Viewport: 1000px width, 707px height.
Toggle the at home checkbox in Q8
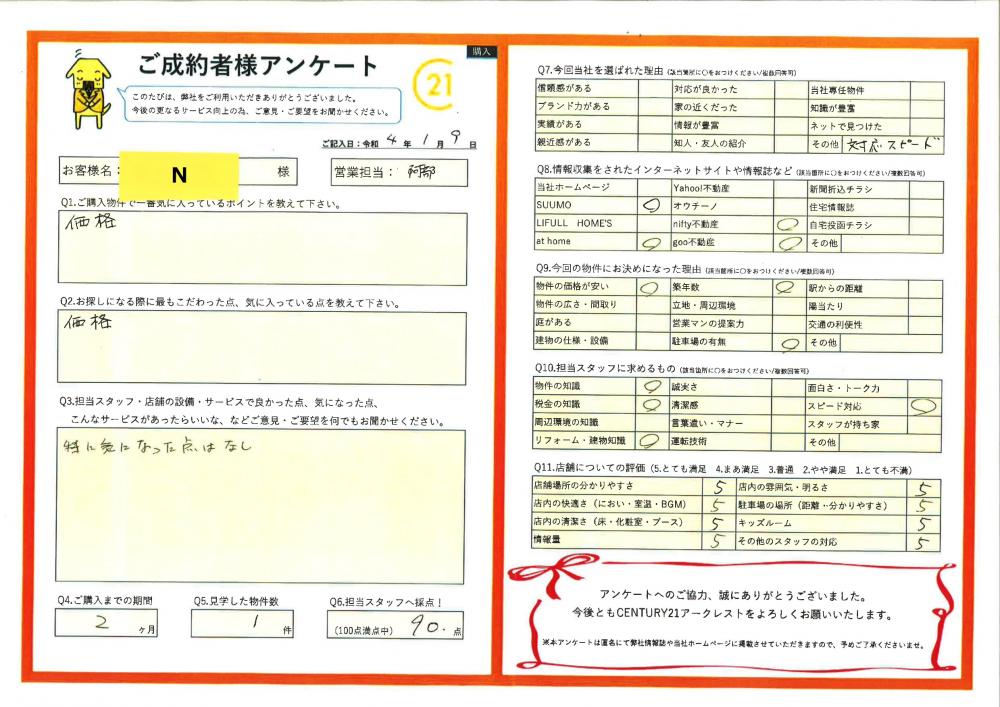tap(653, 242)
